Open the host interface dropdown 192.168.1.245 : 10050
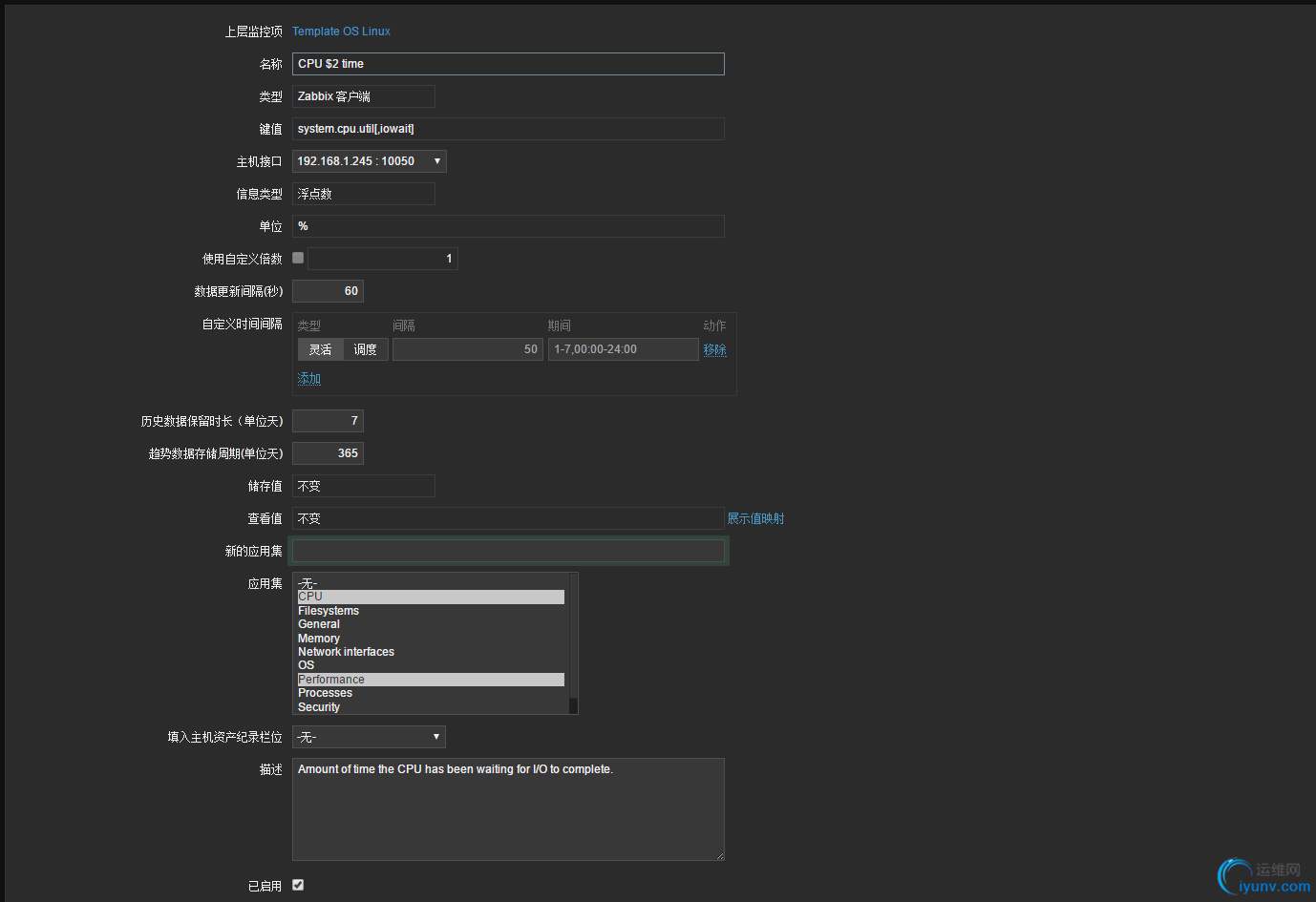 click(x=370, y=161)
